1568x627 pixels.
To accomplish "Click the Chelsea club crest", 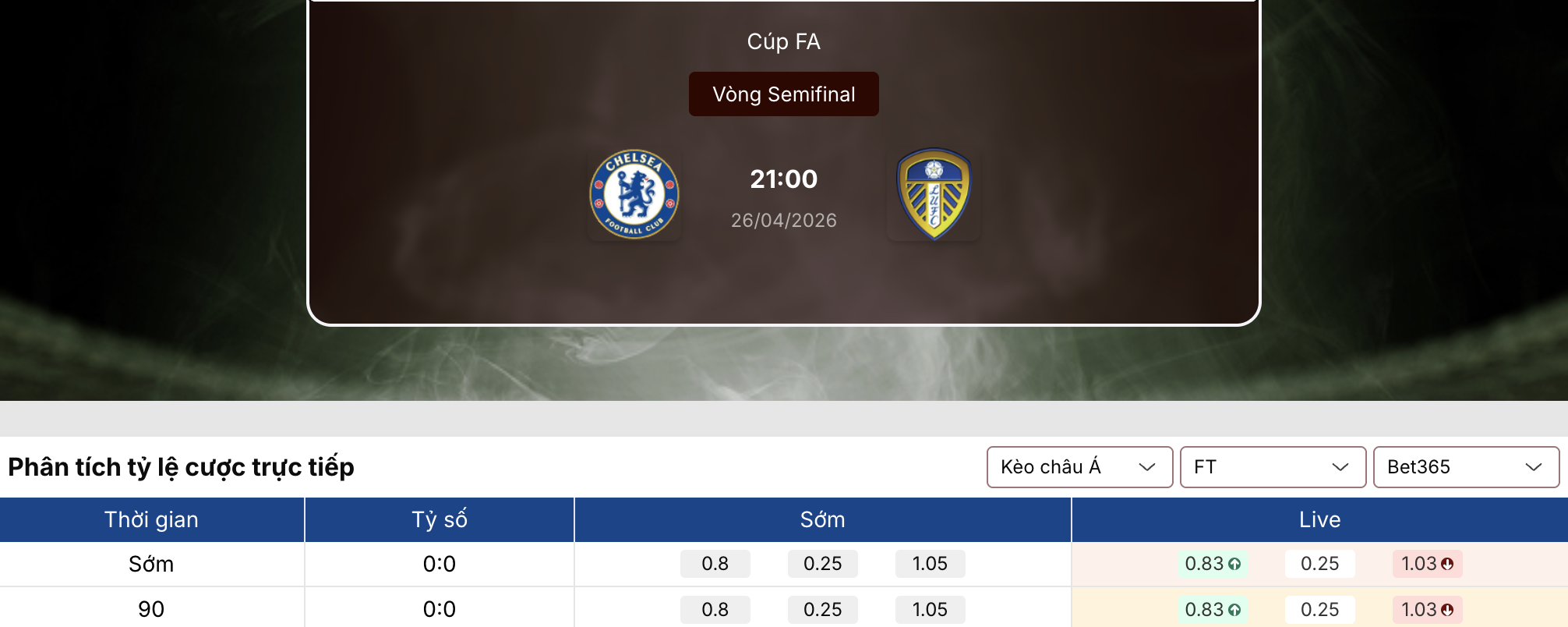I will (634, 194).
